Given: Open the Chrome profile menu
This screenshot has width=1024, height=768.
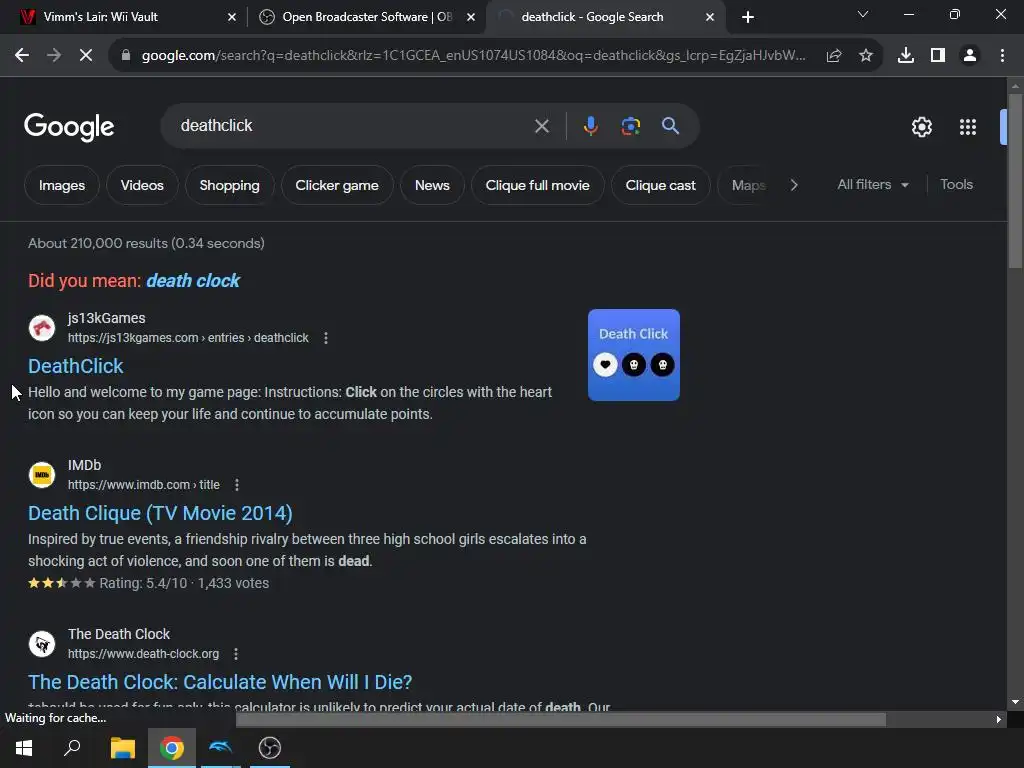Looking at the screenshot, I should 970,56.
